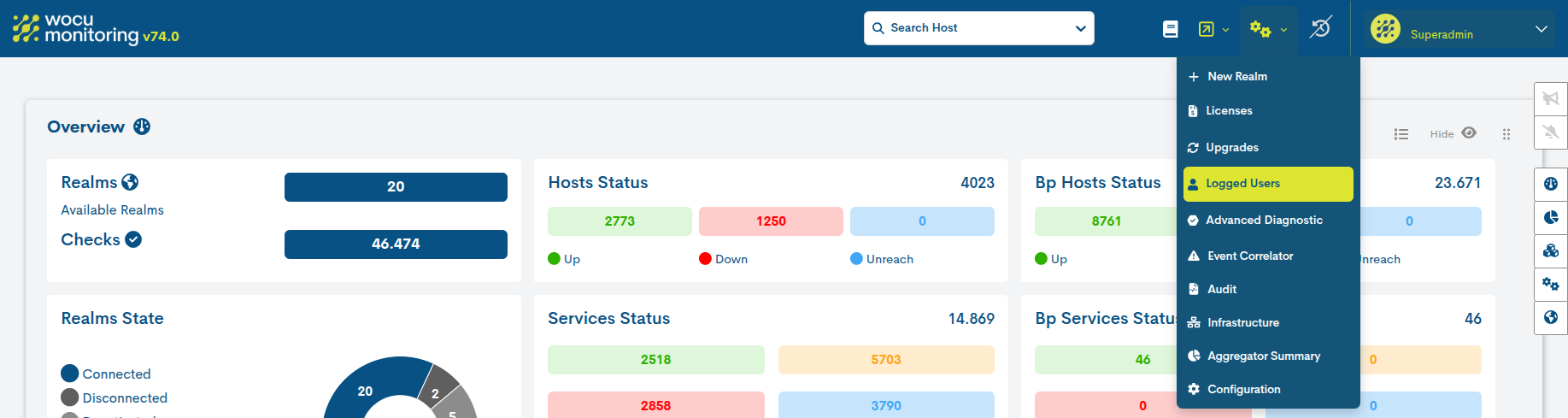Click the Services Status 2518 green box

[x=656, y=360]
